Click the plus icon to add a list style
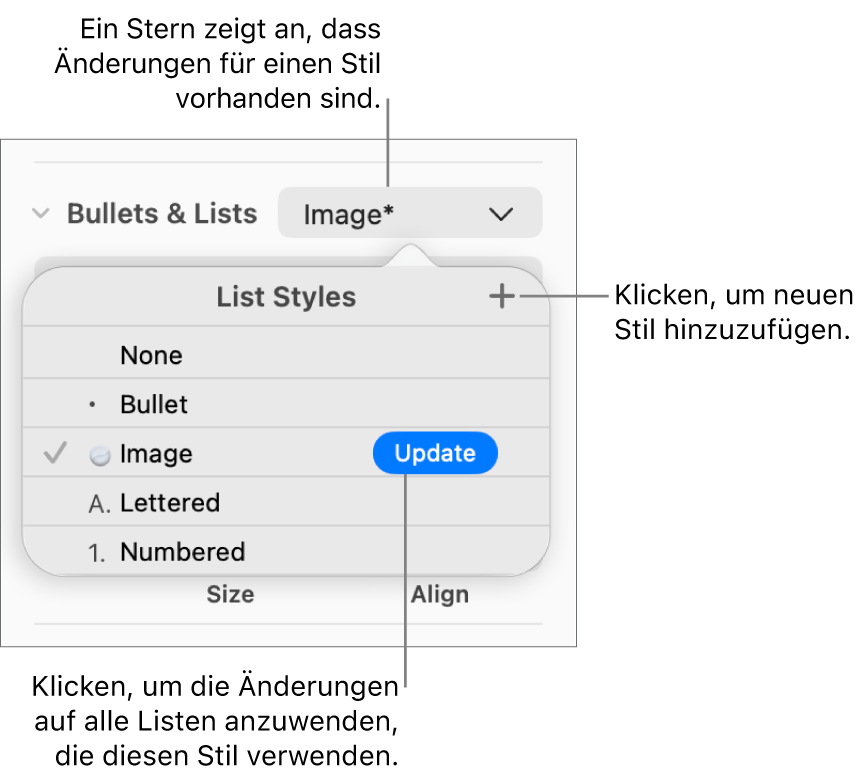Viewport: 868px width, 780px height. point(502,296)
